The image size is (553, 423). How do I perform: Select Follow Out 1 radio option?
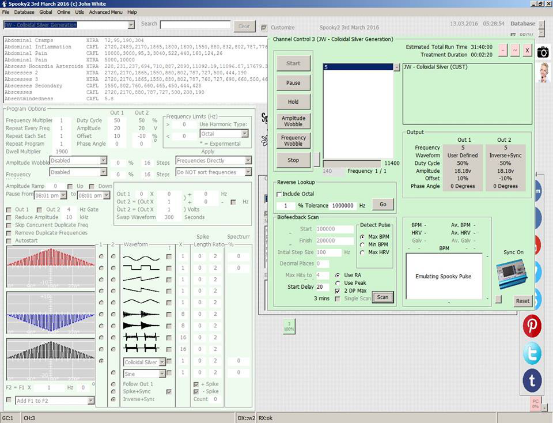coord(113,384)
